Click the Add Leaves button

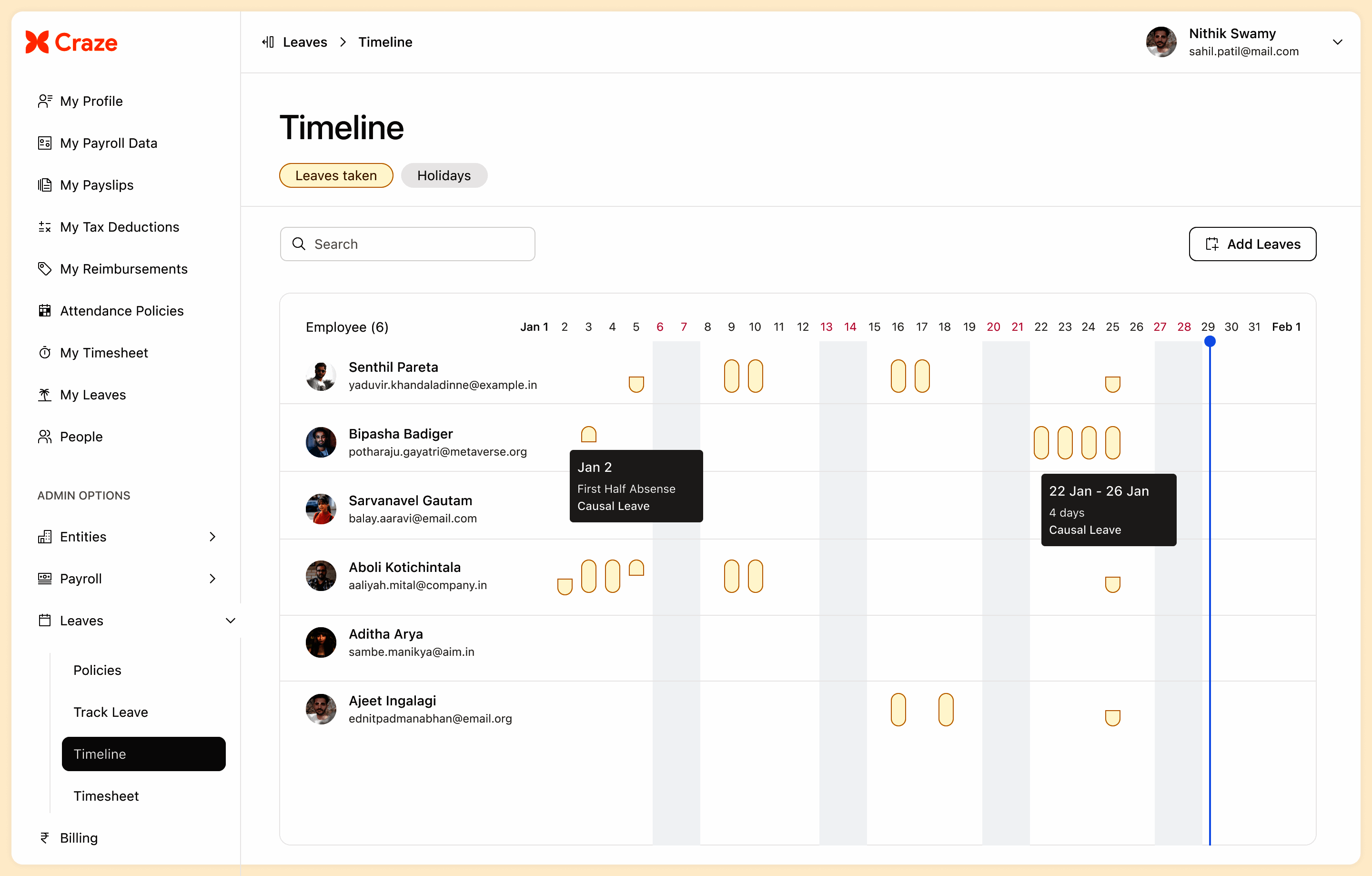1252,244
